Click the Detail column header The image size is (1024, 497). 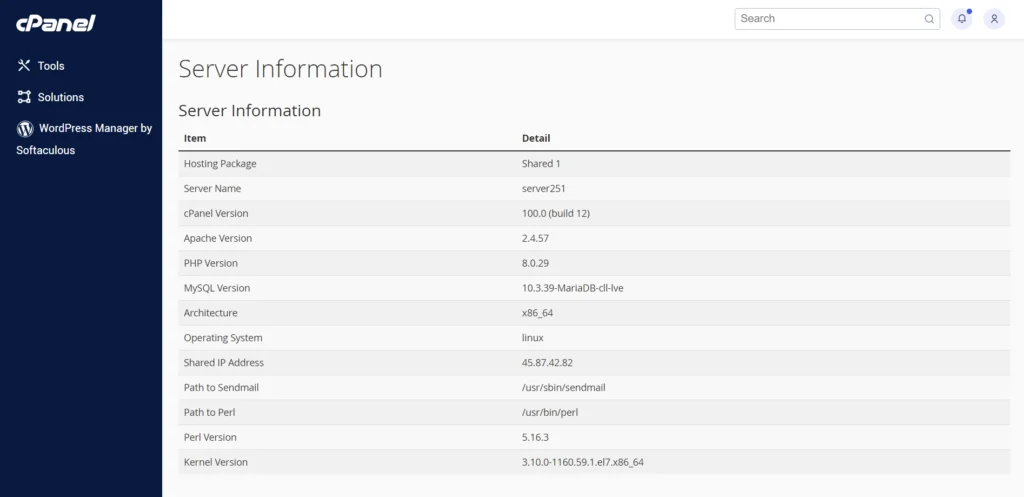536,138
